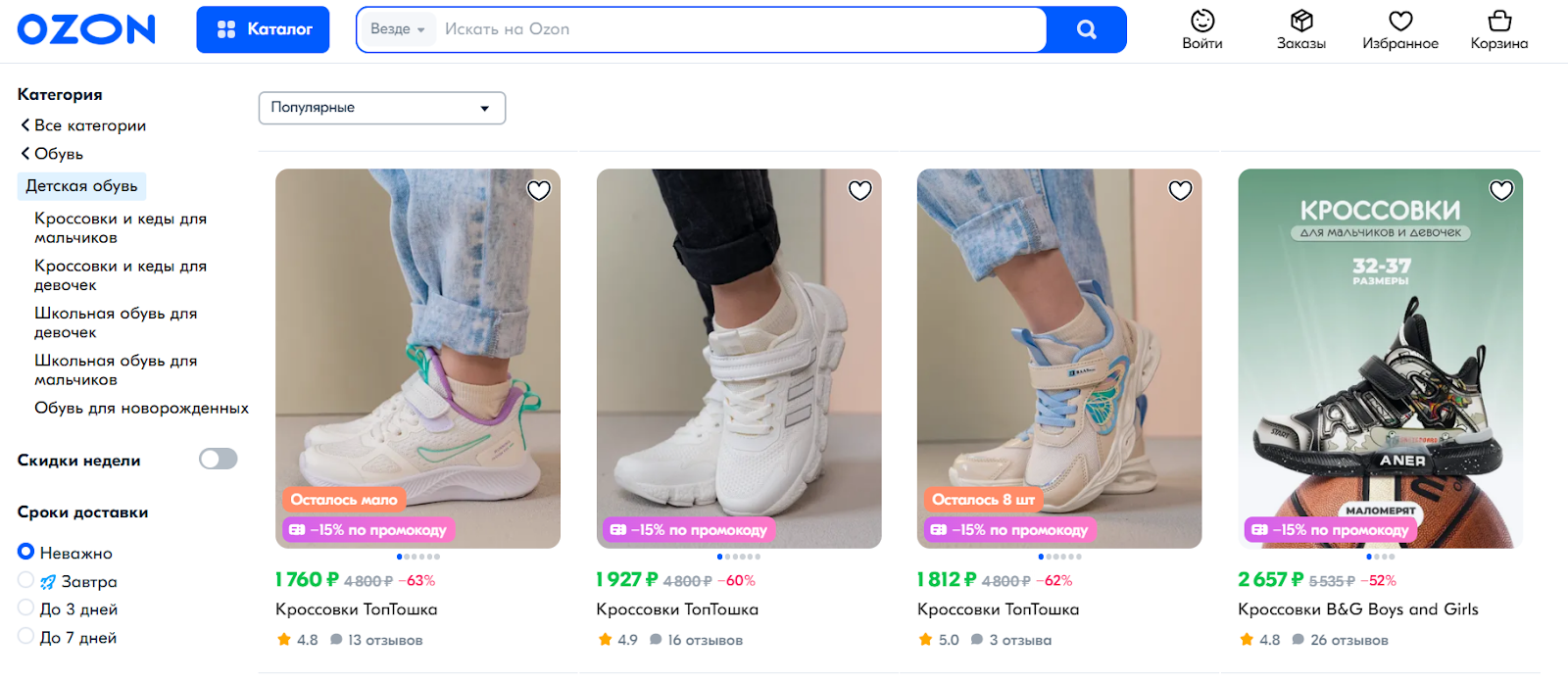Click heart on B&G Boys and Girls sneakers
The width and height of the screenshot is (1568, 682).
click(1501, 190)
